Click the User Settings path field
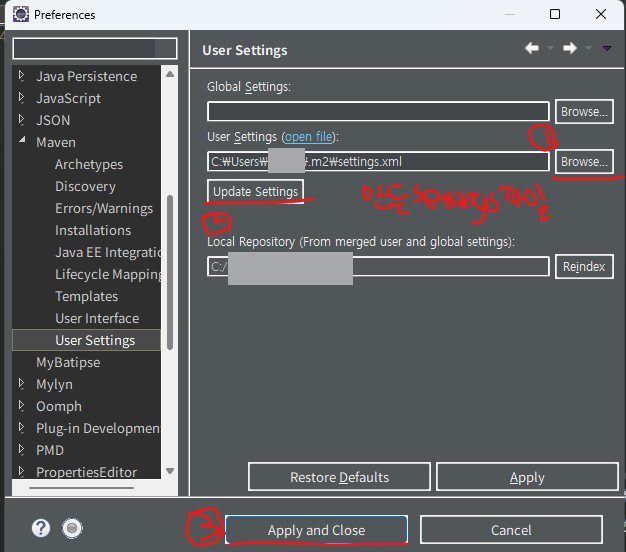Screen dimensions: 626x552 (x=378, y=161)
